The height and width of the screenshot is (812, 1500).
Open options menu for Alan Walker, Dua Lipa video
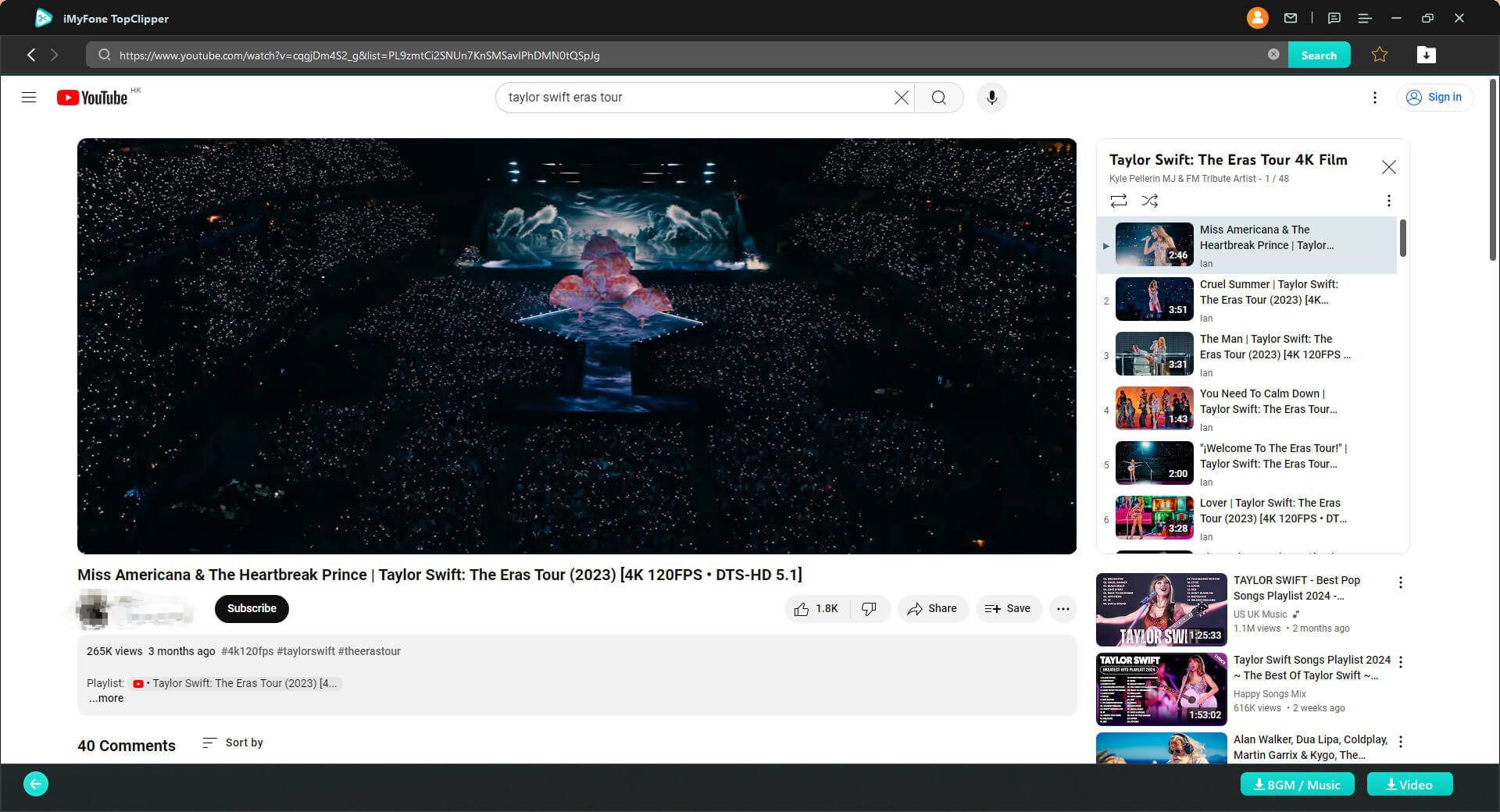click(1401, 742)
